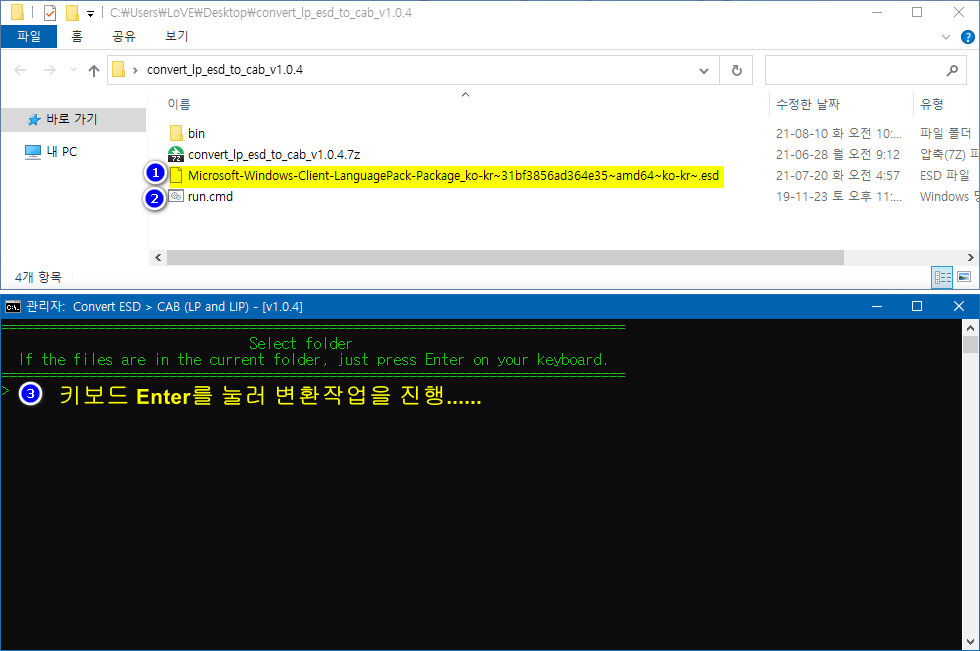This screenshot has width=980, height=651.
Task: Sort by 유형 column header
Action: tap(931, 104)
